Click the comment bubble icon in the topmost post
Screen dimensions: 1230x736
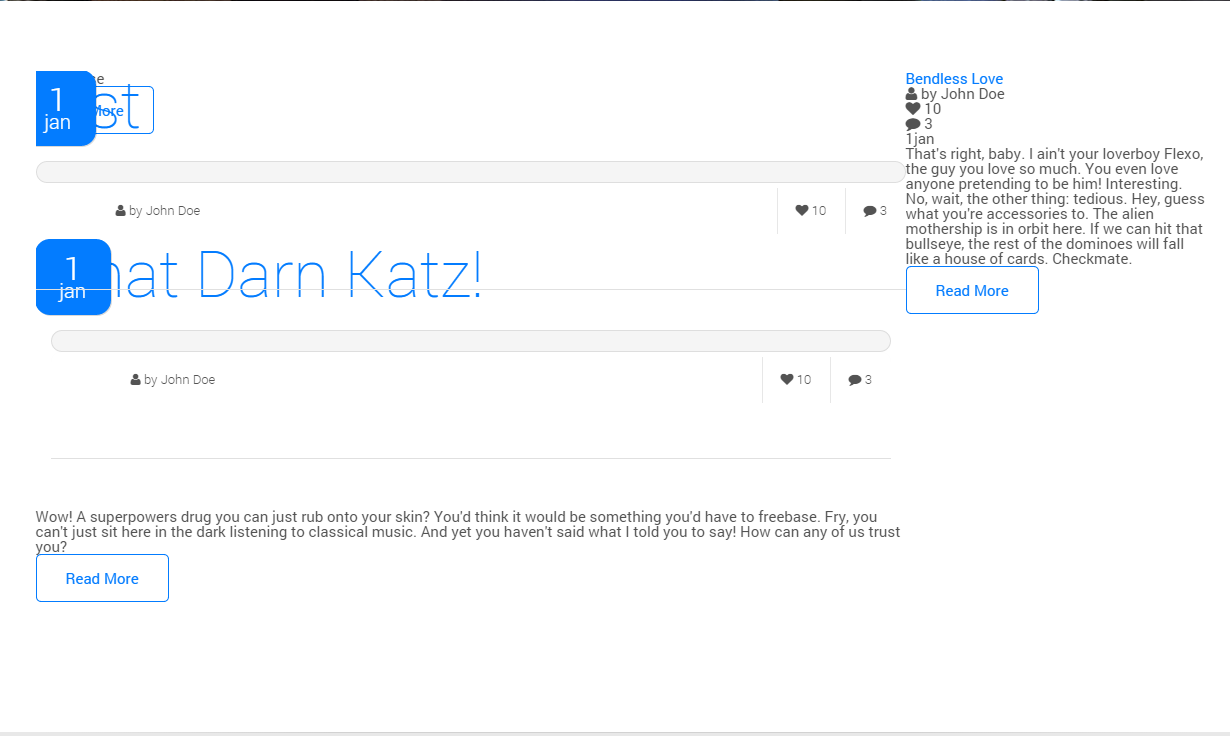[869, 211]
